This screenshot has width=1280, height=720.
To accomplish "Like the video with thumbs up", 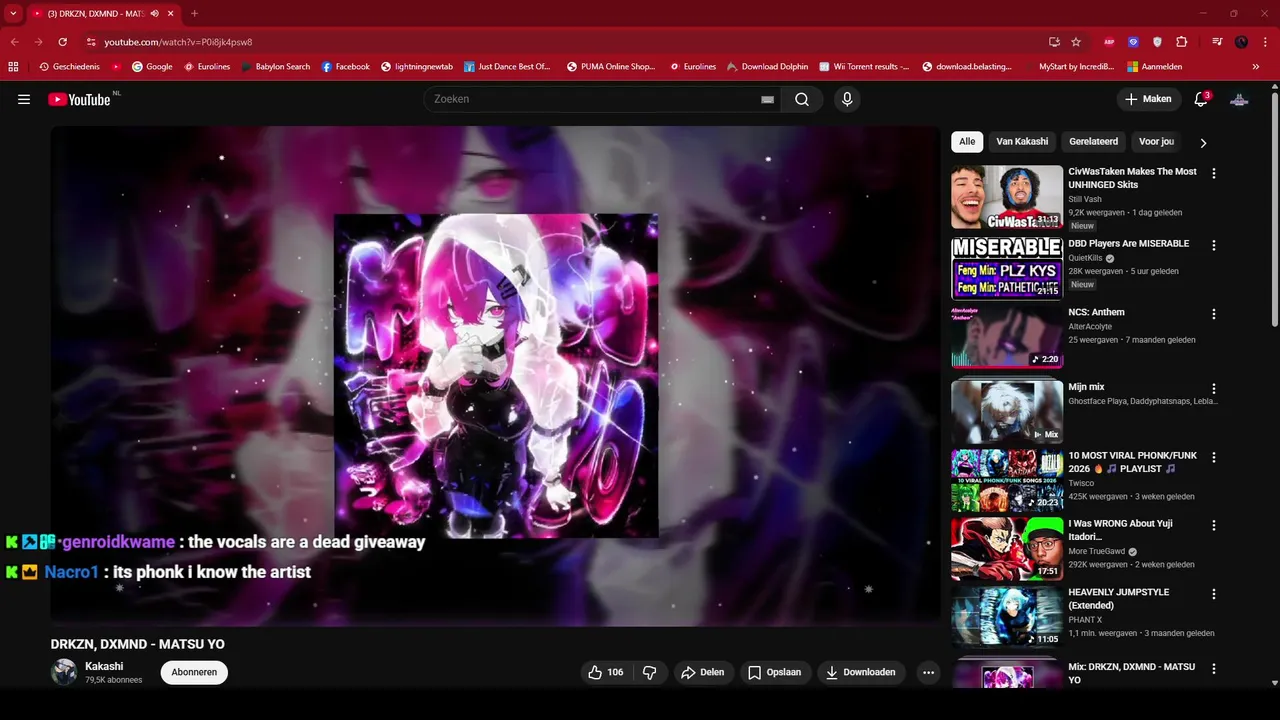I will (x=606, y=672).
